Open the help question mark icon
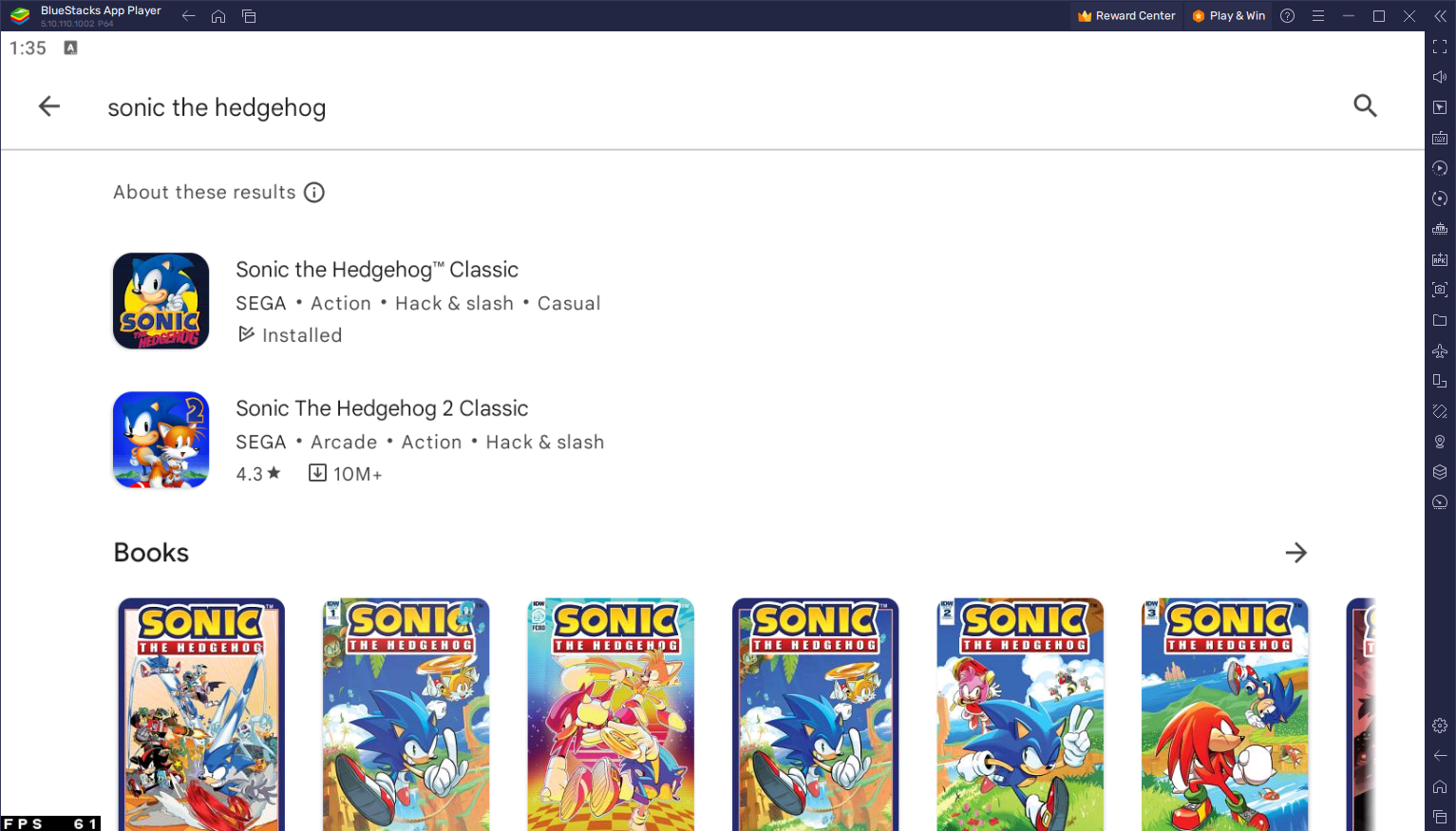 click(1287, 16)
